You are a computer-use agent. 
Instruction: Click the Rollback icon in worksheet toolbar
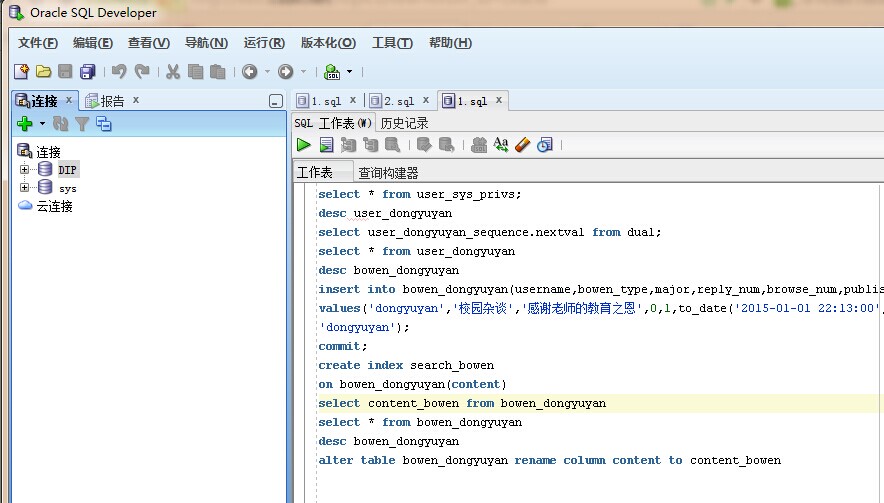tap(447, 145)
